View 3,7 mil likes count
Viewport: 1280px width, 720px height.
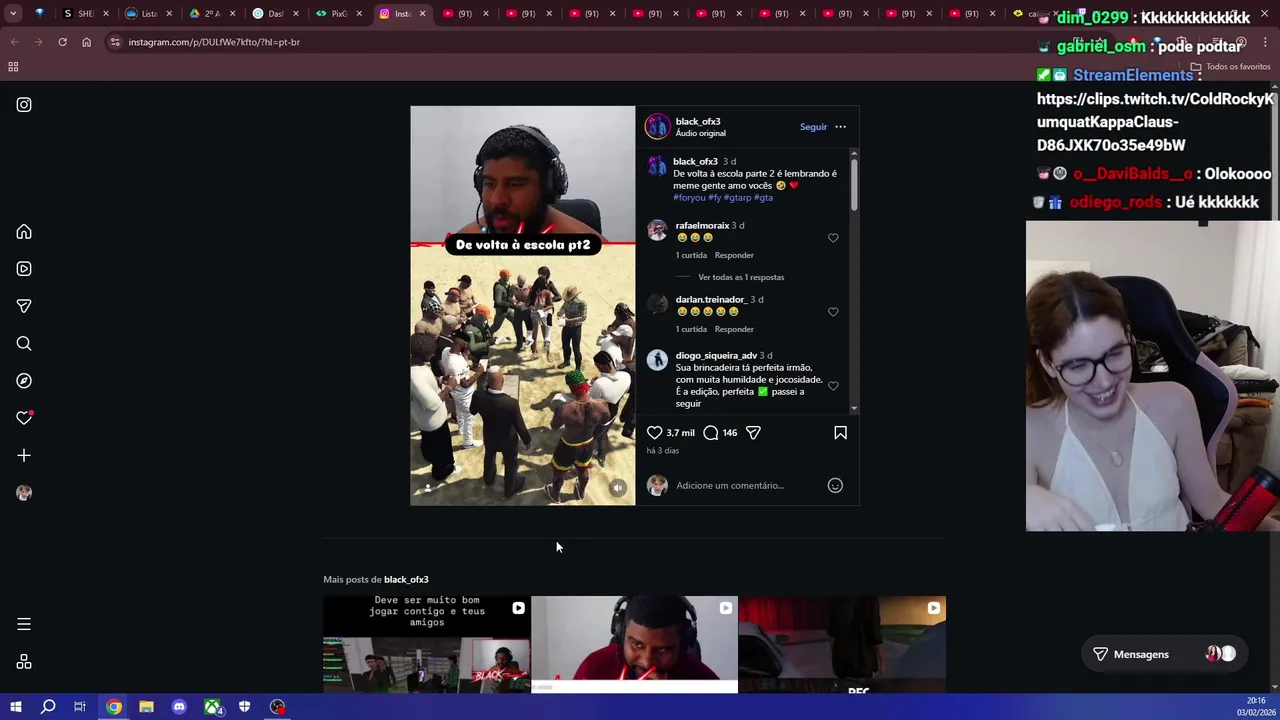point(681,433)
